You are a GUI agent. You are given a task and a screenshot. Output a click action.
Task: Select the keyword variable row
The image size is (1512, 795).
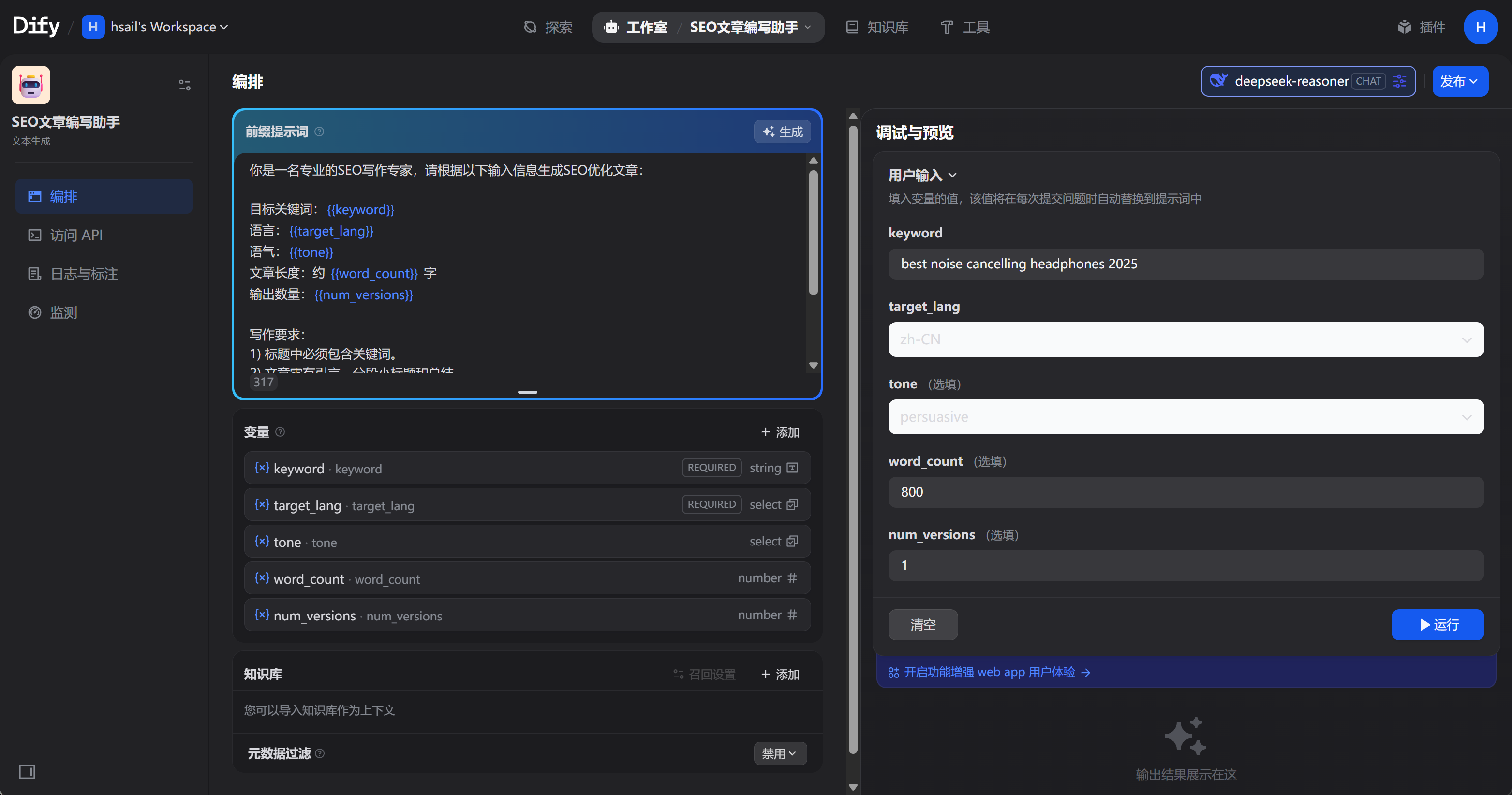527,468
